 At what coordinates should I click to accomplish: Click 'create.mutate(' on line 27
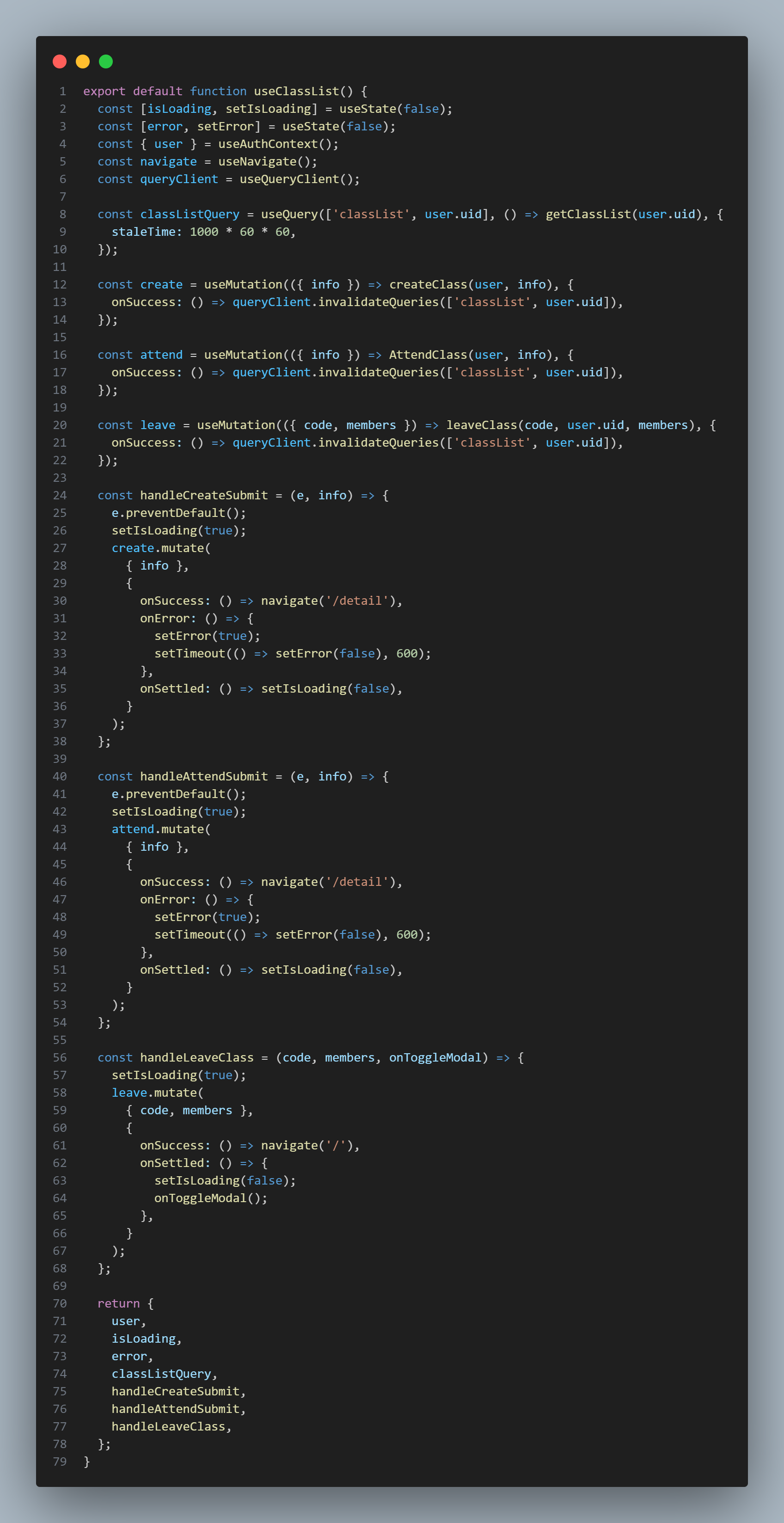tap(161, 548)
